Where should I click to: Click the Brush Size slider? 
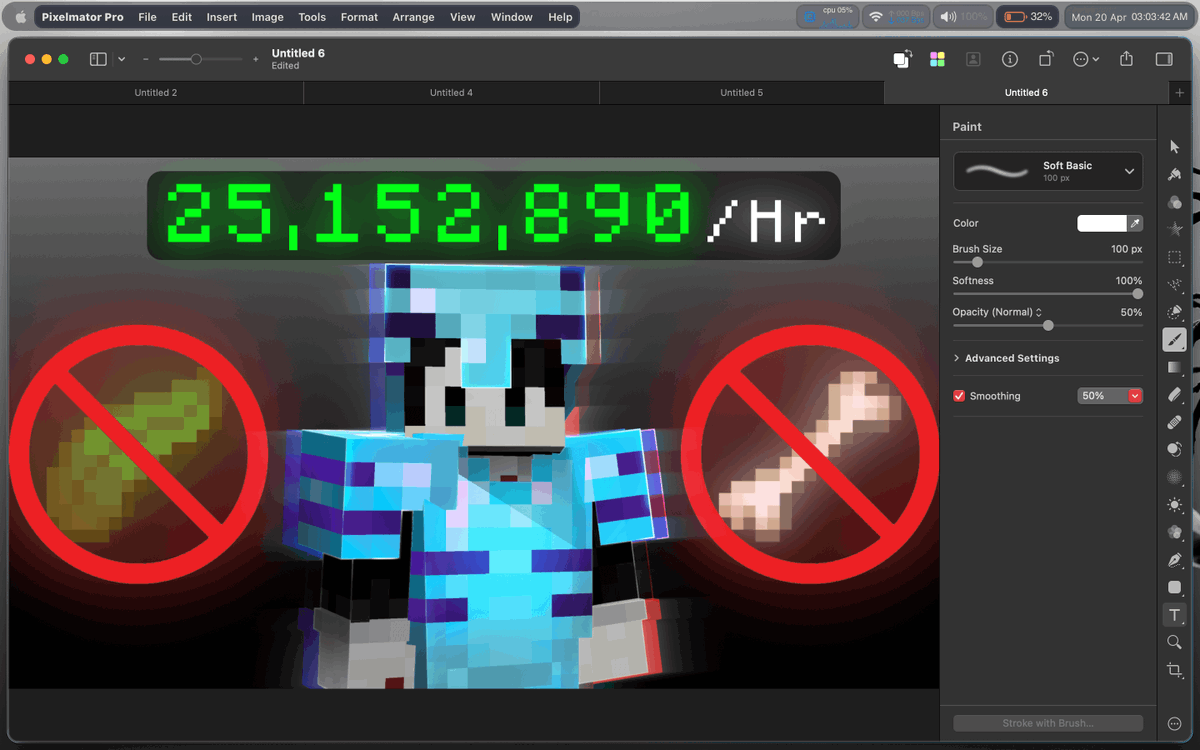[1047, 262]
